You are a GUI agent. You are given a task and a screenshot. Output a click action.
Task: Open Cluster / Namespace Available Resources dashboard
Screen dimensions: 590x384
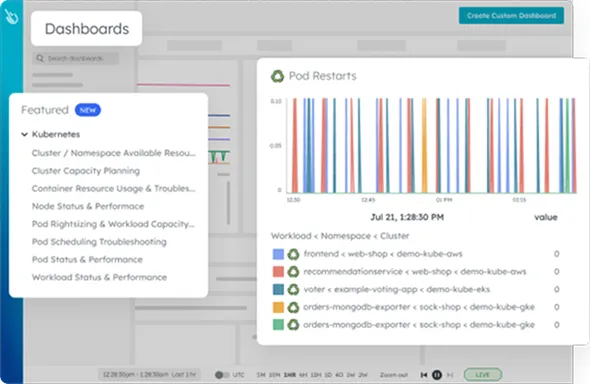tap(114, 153)
